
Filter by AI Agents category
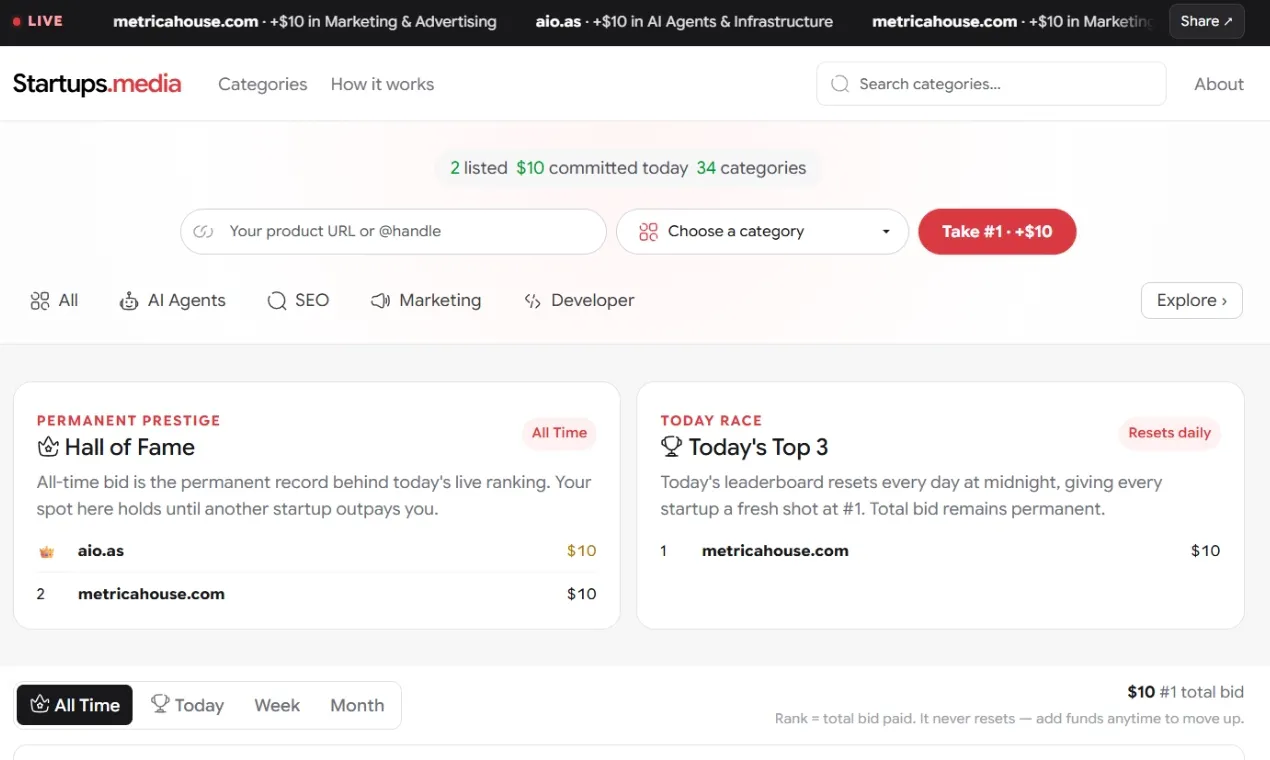tap(172, 300)
